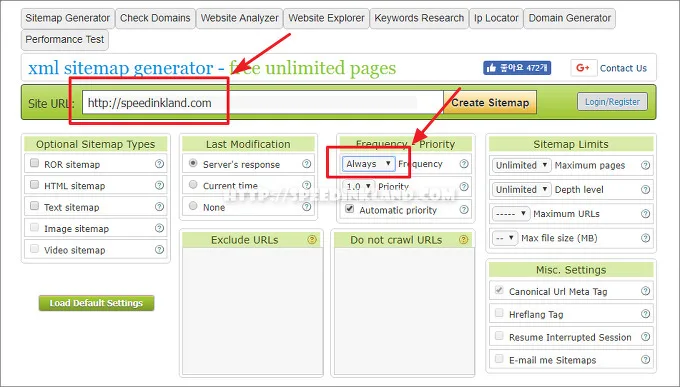Viewport: 680px width, 387px height.
Task: Open Performance Test tab
Action: 65,39
